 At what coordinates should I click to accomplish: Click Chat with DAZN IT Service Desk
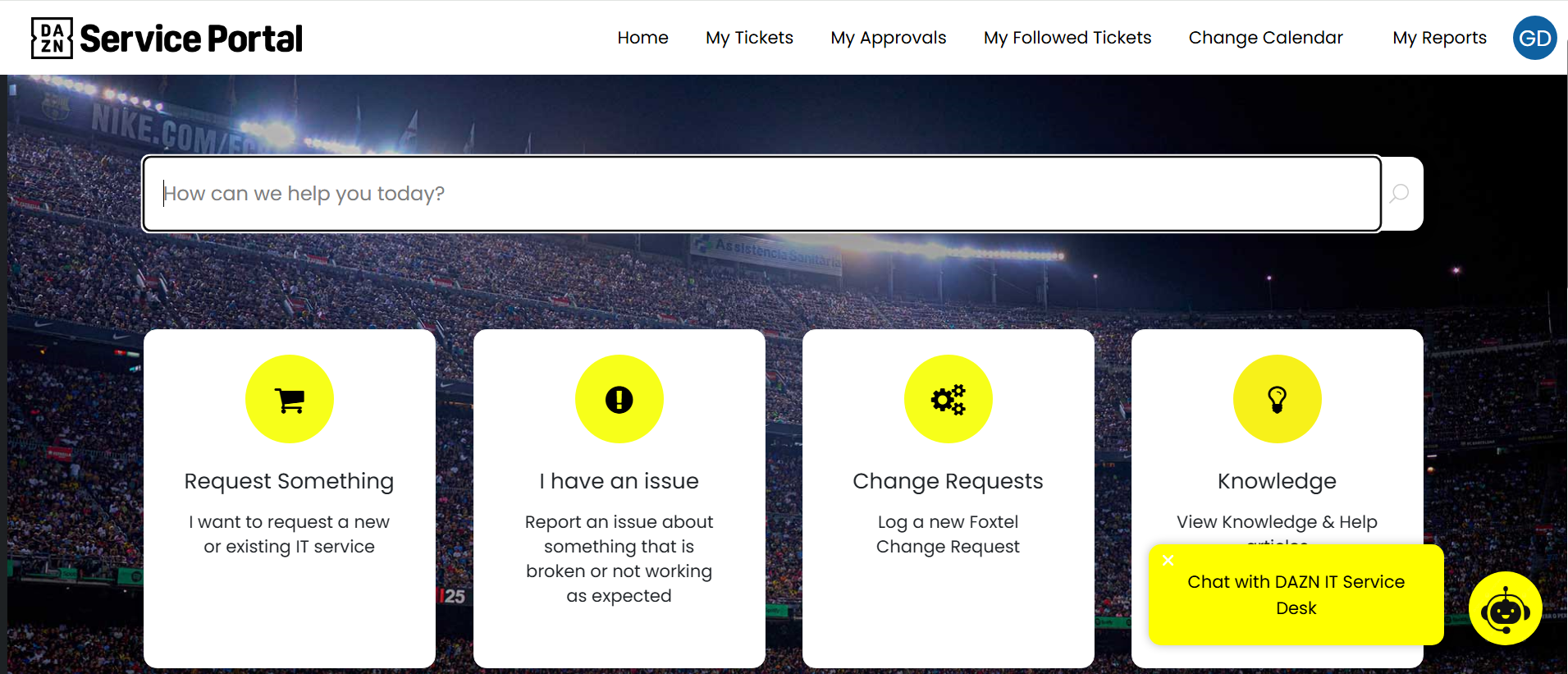click(x=1296, y=595)
